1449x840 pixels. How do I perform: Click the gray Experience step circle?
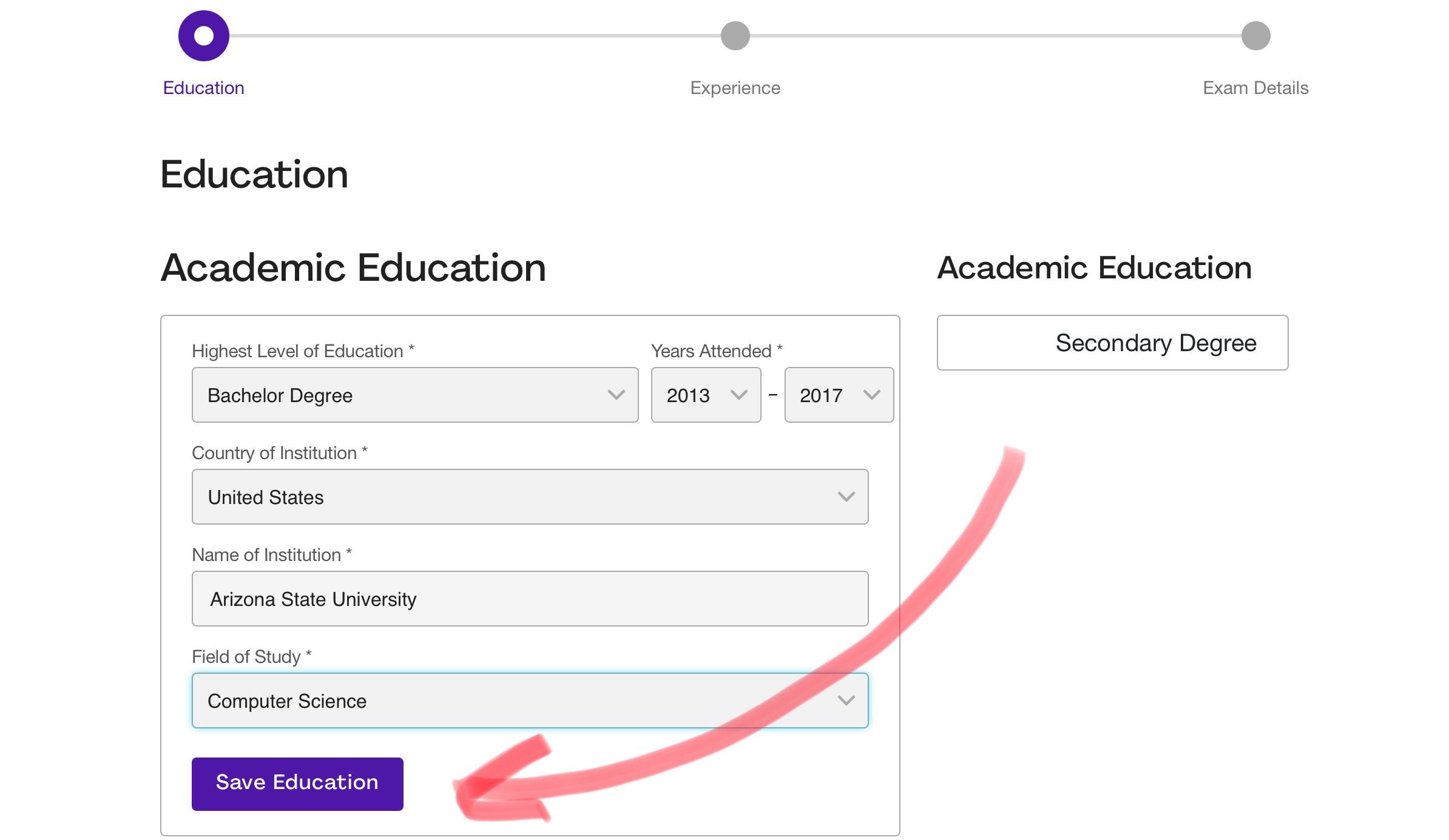click(x=735, y=36)
